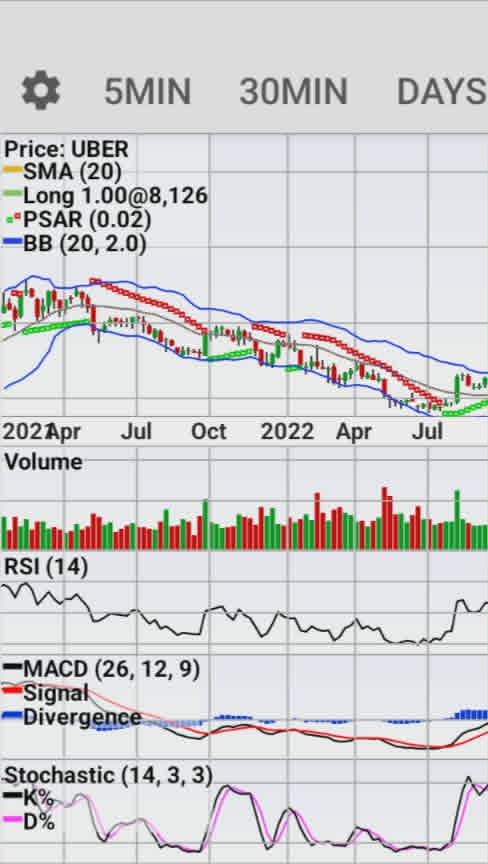Click the Stochastic (14, 3, 3) label
488x864 pixels.
tap(109, 775)
